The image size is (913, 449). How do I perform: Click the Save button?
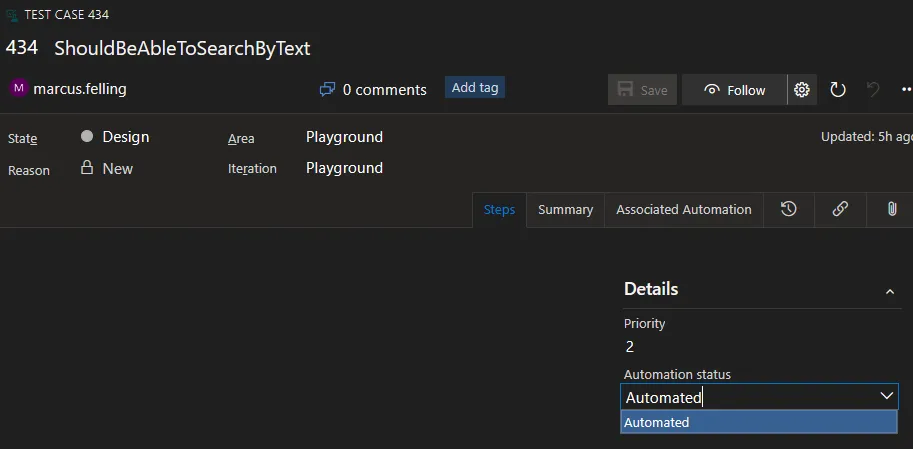[642, 90]
